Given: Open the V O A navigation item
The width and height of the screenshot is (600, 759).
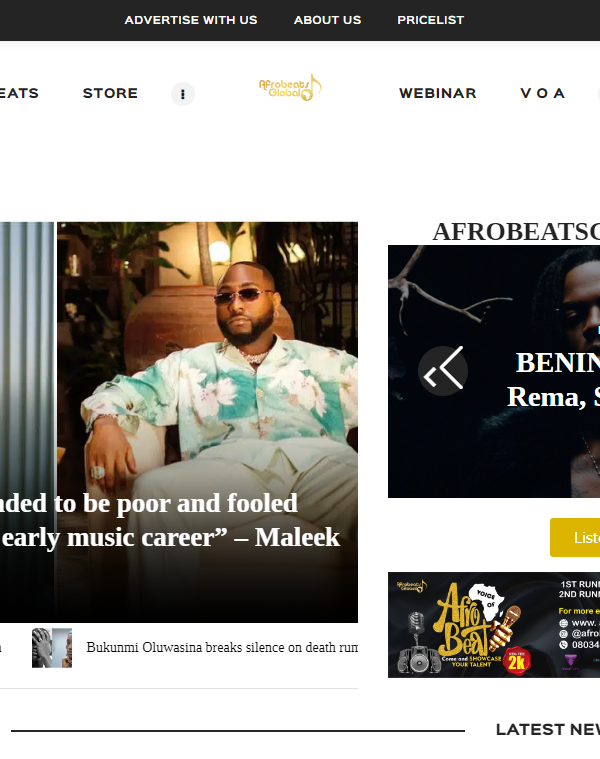Looking at the screenshot, I should click(542, 93).
